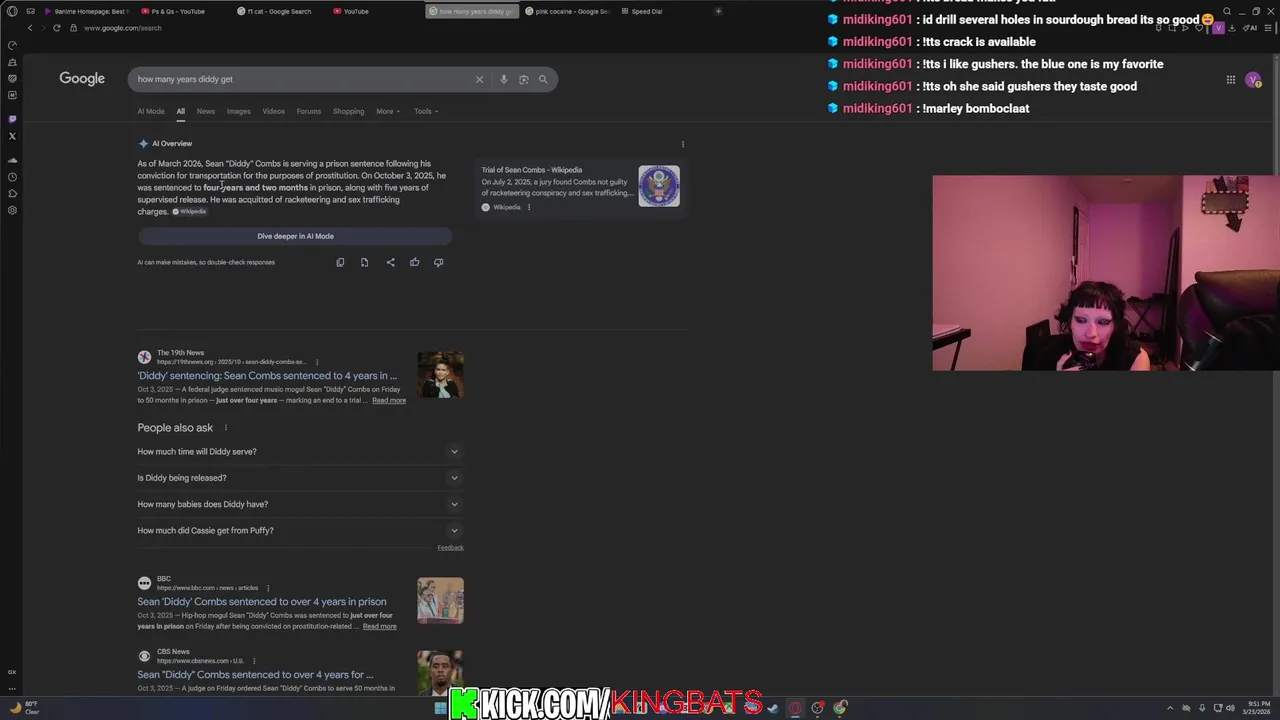Switch to the Shopping results tab
This screenshot has width=1280, height=720.
point(348,111)
